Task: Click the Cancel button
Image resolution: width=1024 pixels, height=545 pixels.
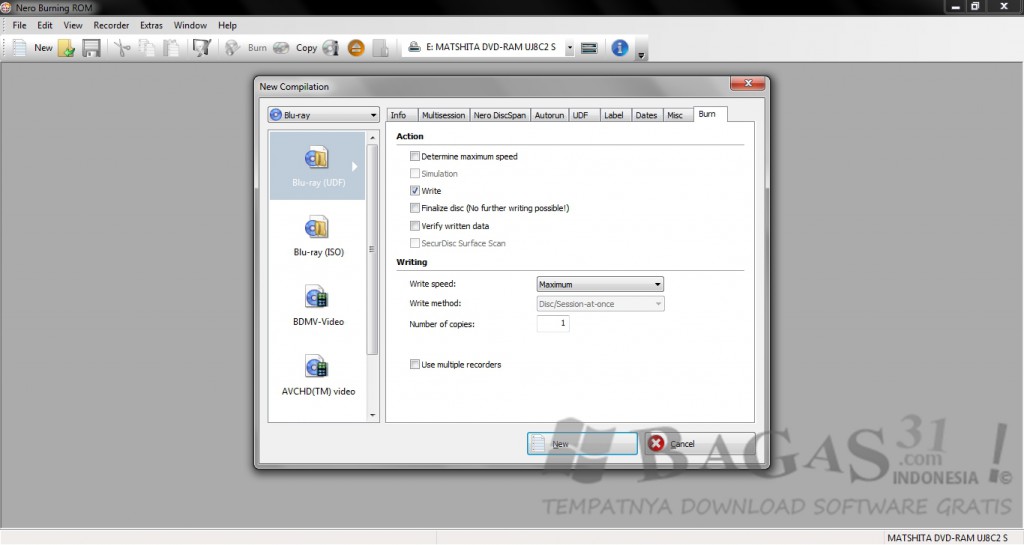Action: 699,444
